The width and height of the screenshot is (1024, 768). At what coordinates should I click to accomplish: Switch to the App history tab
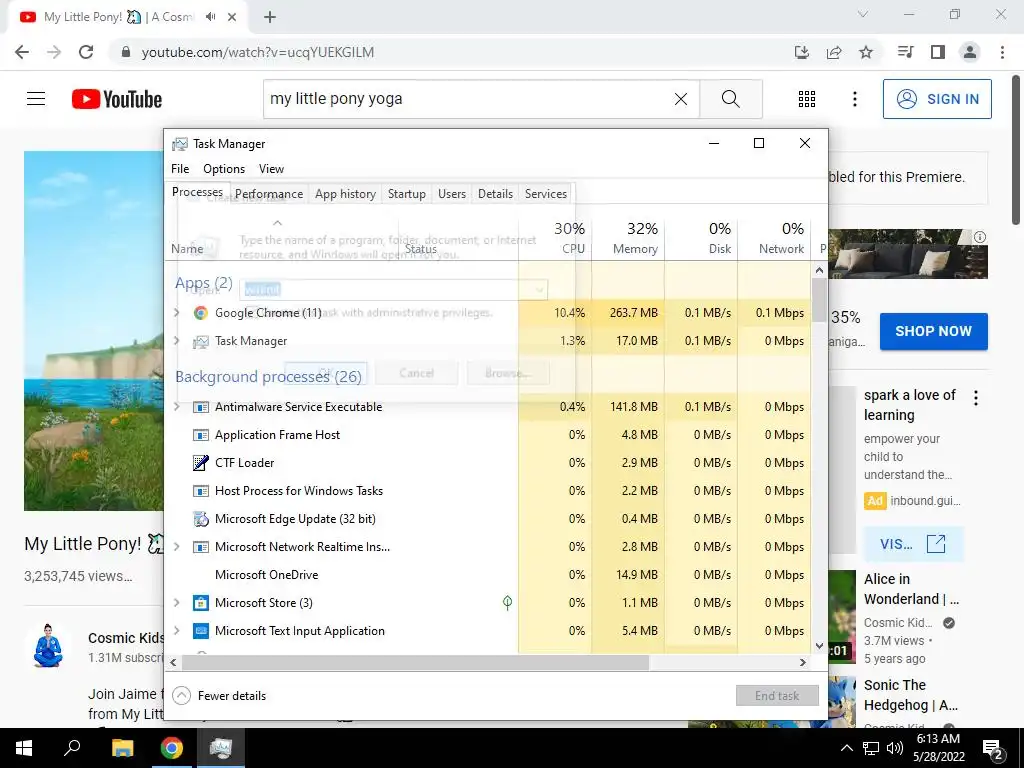click(x=345, y=194)
